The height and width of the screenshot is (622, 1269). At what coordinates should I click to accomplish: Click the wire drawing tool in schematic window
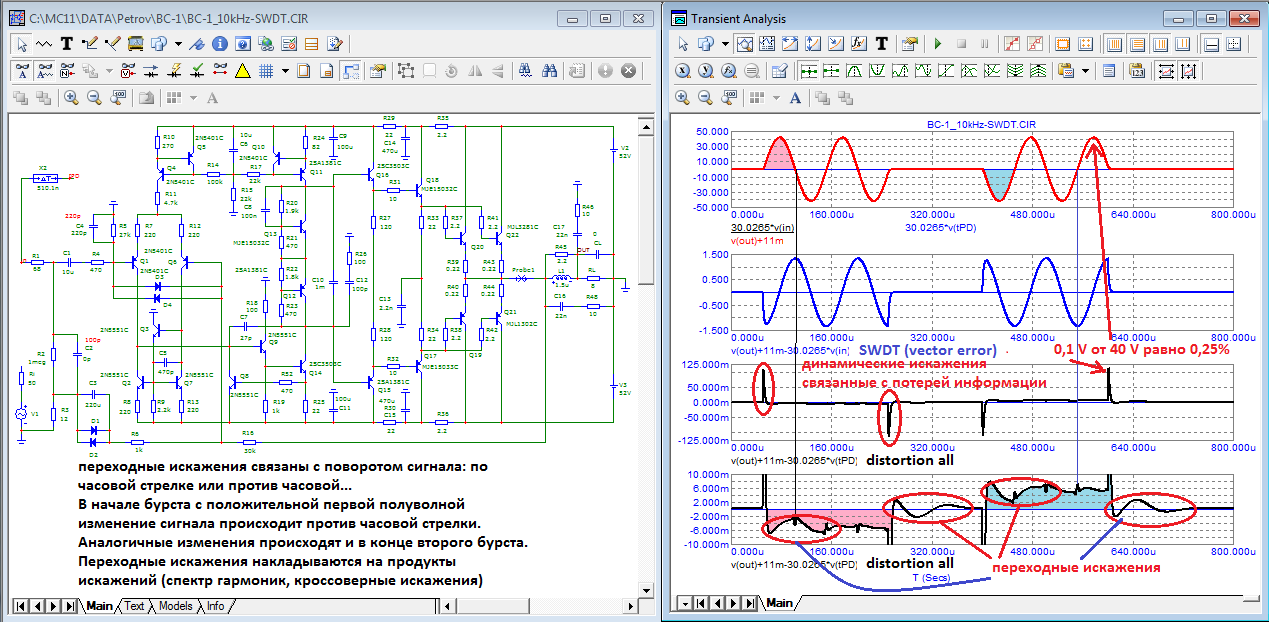[91, 44]
